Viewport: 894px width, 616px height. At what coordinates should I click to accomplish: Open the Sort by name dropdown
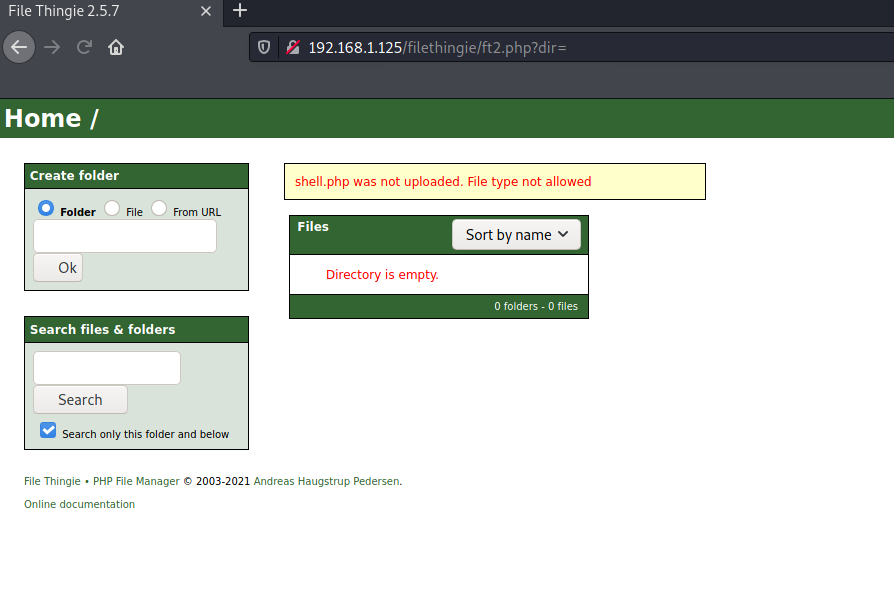point(516,234)
